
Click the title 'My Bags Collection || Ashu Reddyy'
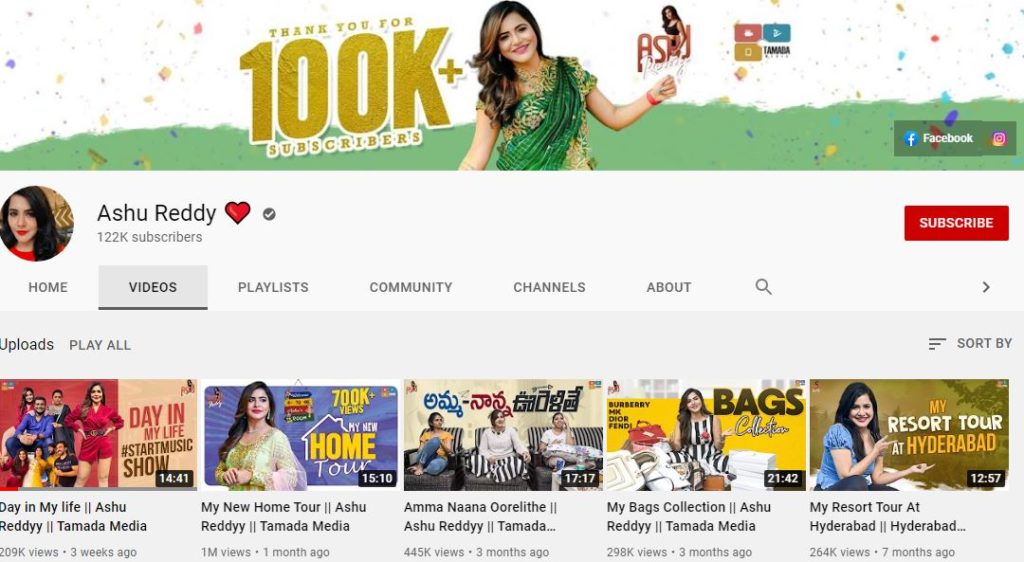pyautogui.click(x=689, y=516)
